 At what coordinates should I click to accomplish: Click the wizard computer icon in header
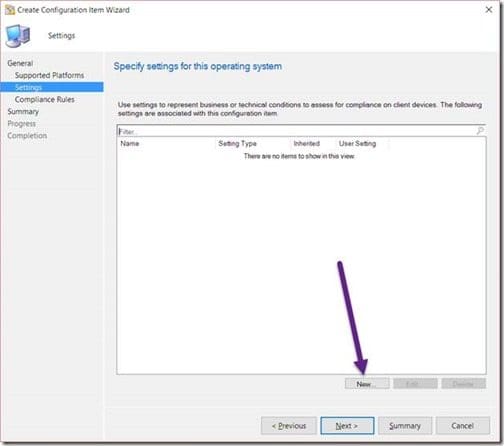[18, 36]
